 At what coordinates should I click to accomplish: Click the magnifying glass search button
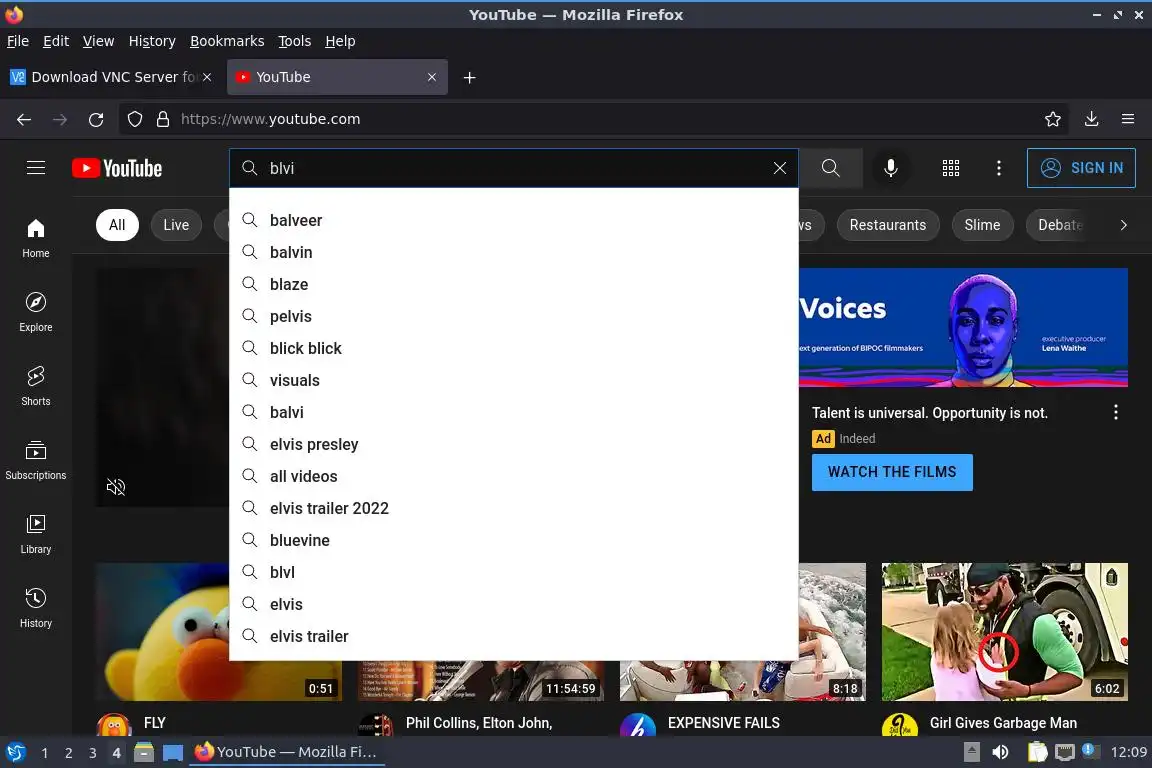(x=830, y=168)
